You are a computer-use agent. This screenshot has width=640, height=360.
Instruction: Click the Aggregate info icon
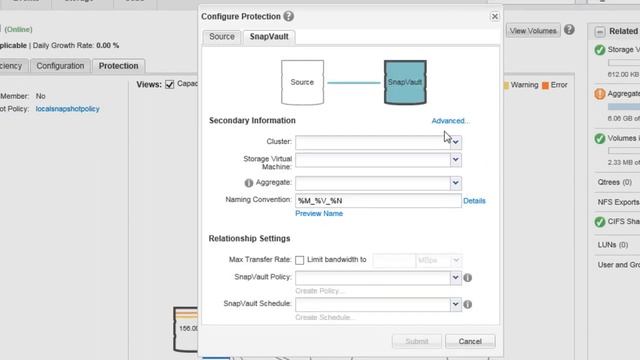coord(249,183)
